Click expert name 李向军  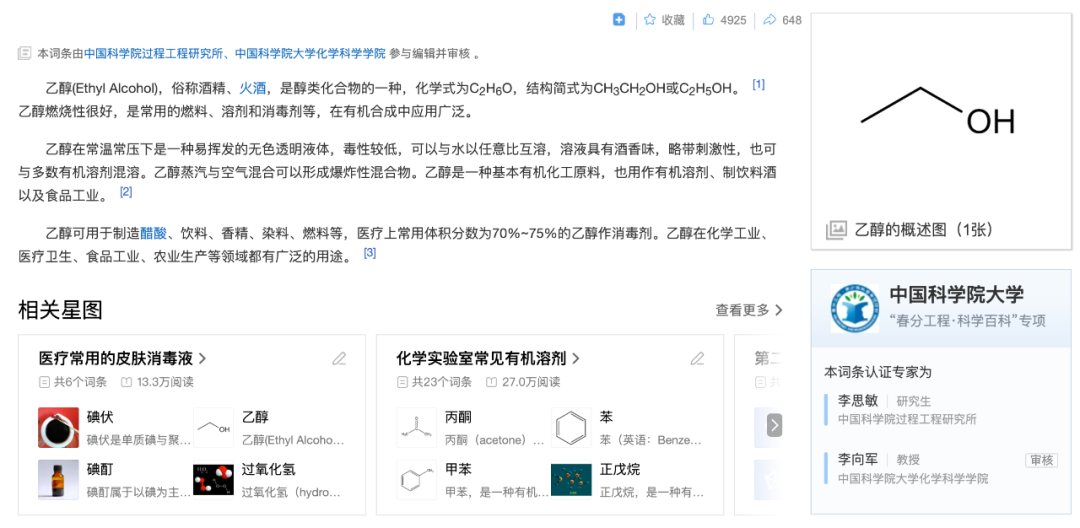tap(858, 459)
